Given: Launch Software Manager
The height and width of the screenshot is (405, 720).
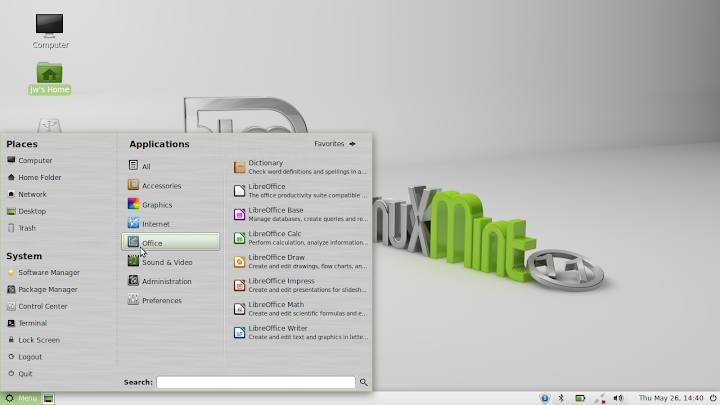Looking at the screenshot, I should tap(44, 272).
